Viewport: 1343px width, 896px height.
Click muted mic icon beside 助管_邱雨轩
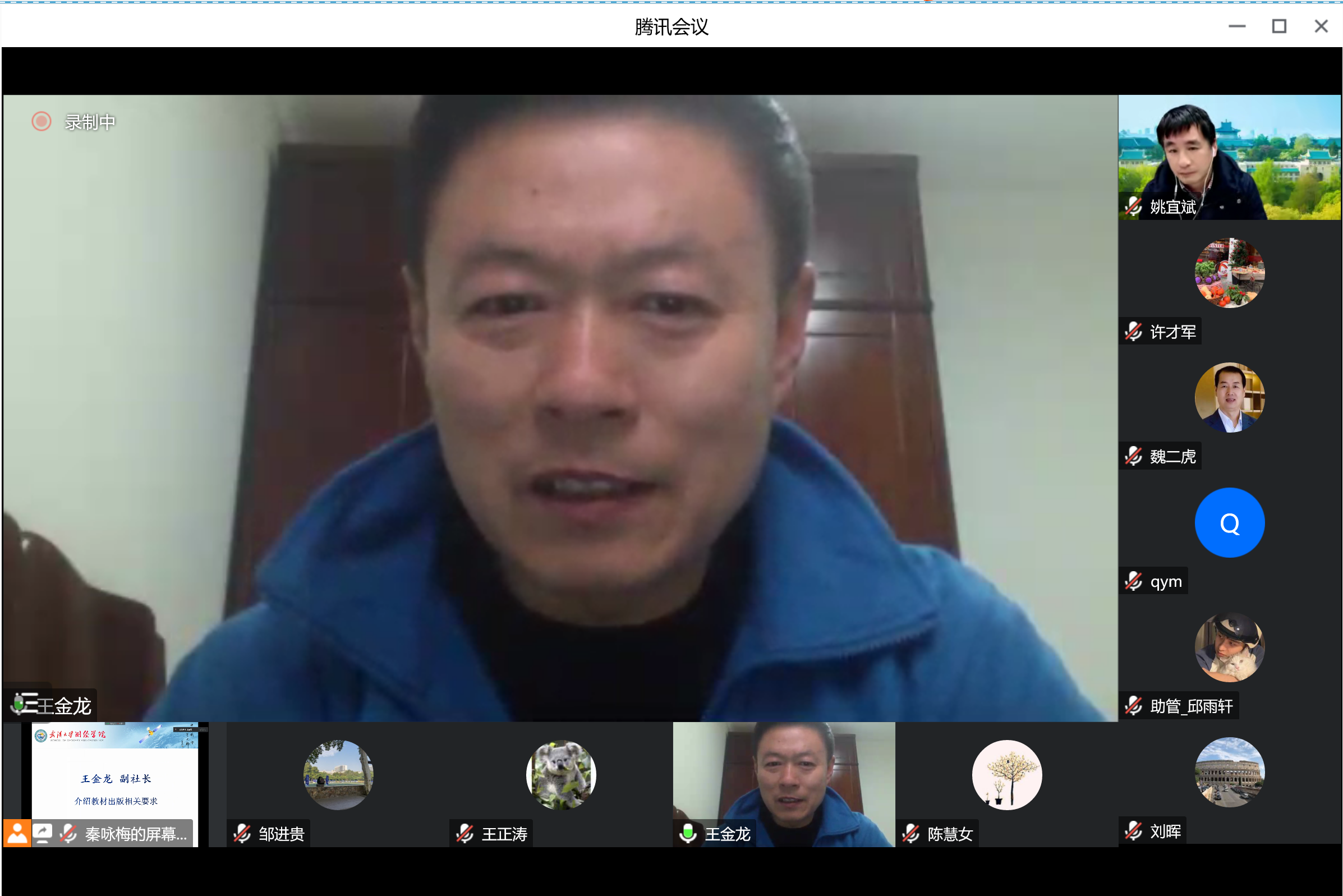coord(1133,706)
